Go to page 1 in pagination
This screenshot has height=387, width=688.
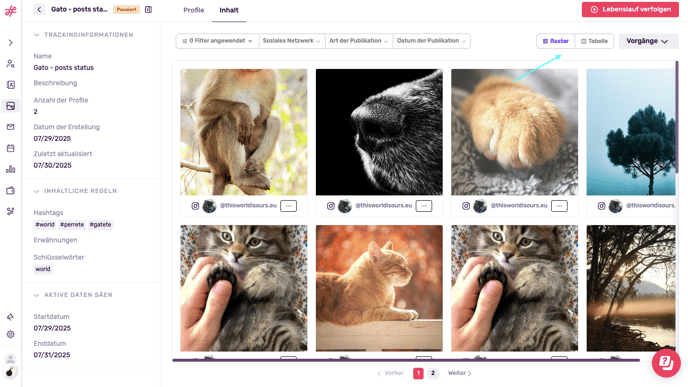click(418, 373)
